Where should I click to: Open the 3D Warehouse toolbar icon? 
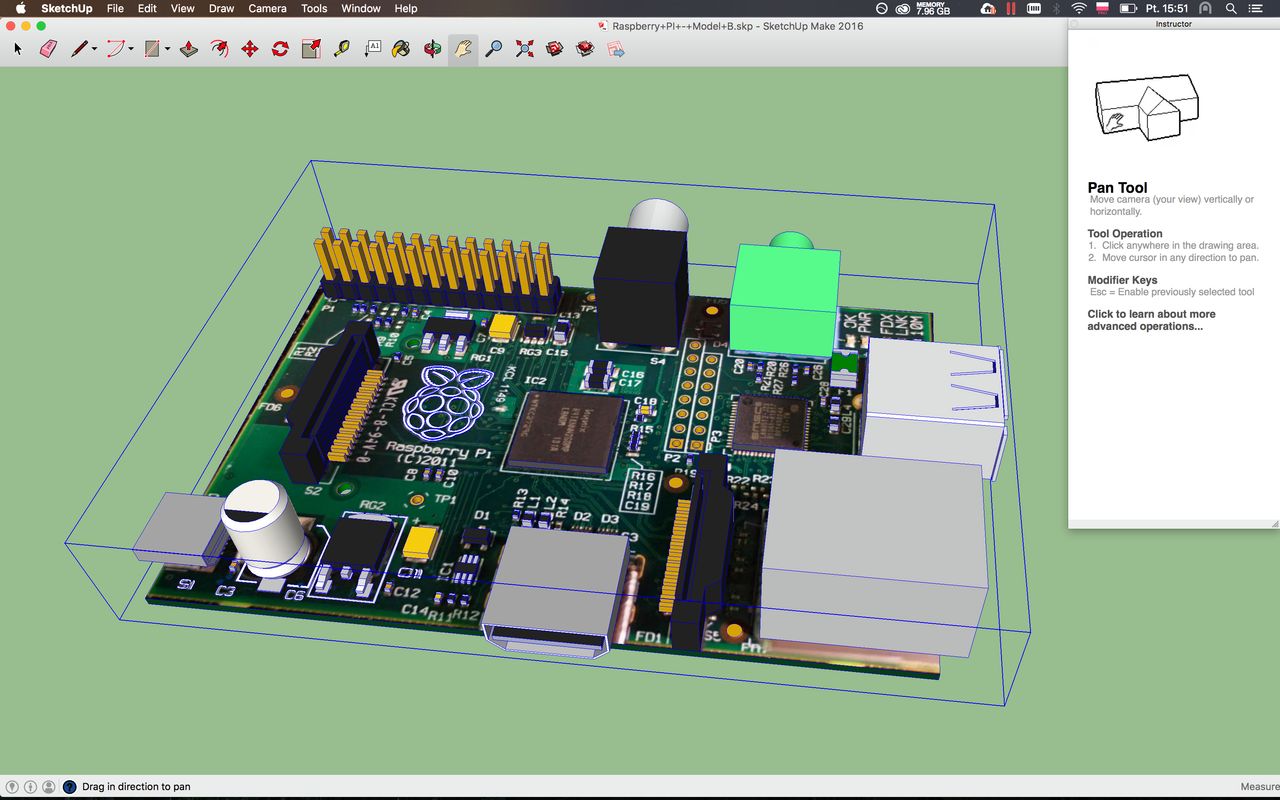pyautogui.click(x=555, y=49)
